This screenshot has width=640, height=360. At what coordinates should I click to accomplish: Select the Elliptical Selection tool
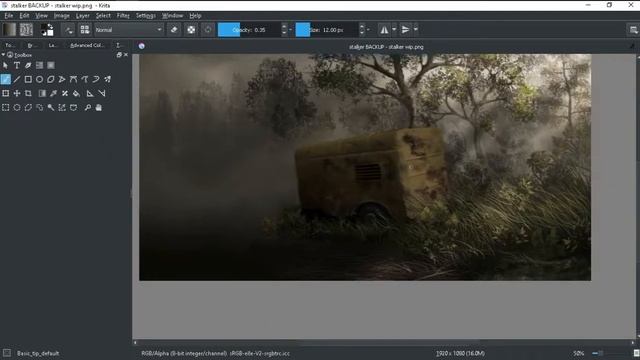coord(17,108)
